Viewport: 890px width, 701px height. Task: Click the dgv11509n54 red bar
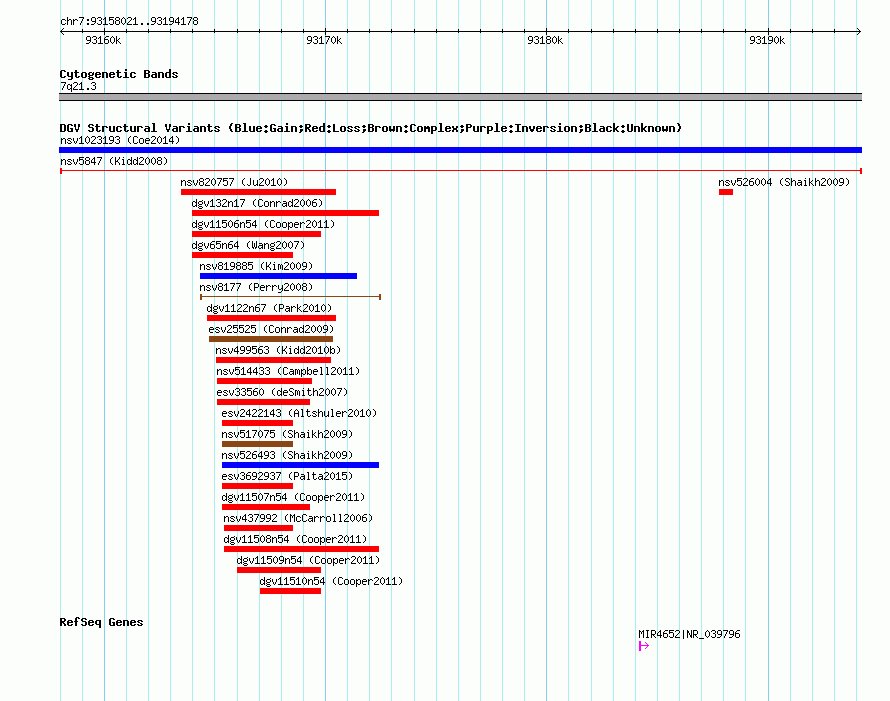tap(279, 570)
